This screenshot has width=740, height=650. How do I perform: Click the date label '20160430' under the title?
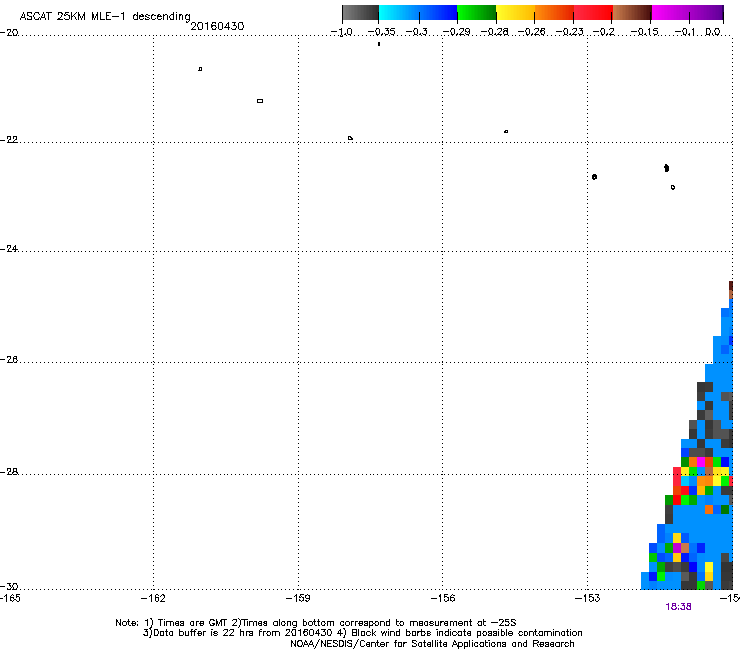tap(217, 26)
